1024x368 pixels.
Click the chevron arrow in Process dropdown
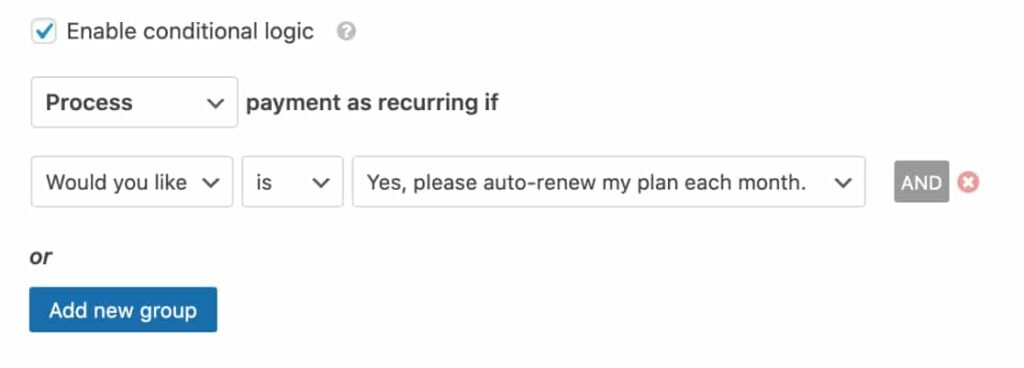click(x=215, y=103)
